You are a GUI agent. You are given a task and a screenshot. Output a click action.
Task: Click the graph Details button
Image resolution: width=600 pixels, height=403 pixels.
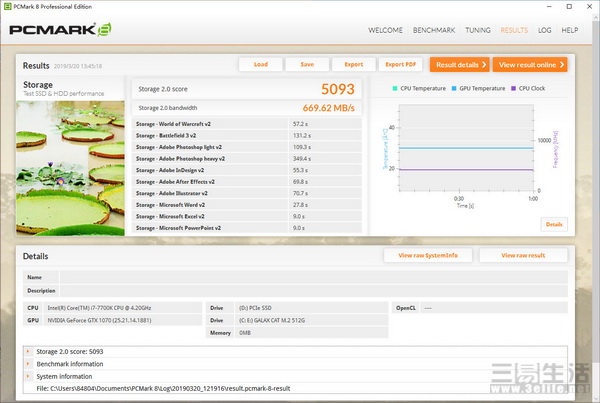(x=554, y=224)
